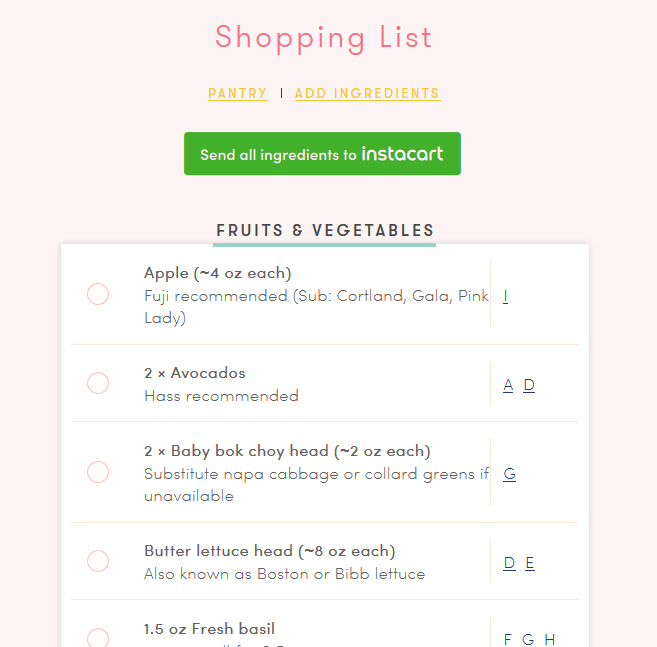Open recipe D link beside Avocados
The height and width of the screenshot is (647, 657).
529,385
